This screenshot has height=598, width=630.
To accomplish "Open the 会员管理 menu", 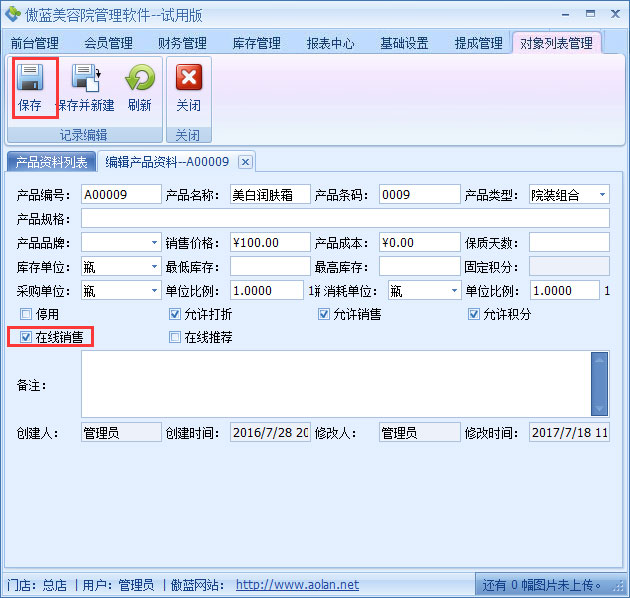I will pos(108,43).
